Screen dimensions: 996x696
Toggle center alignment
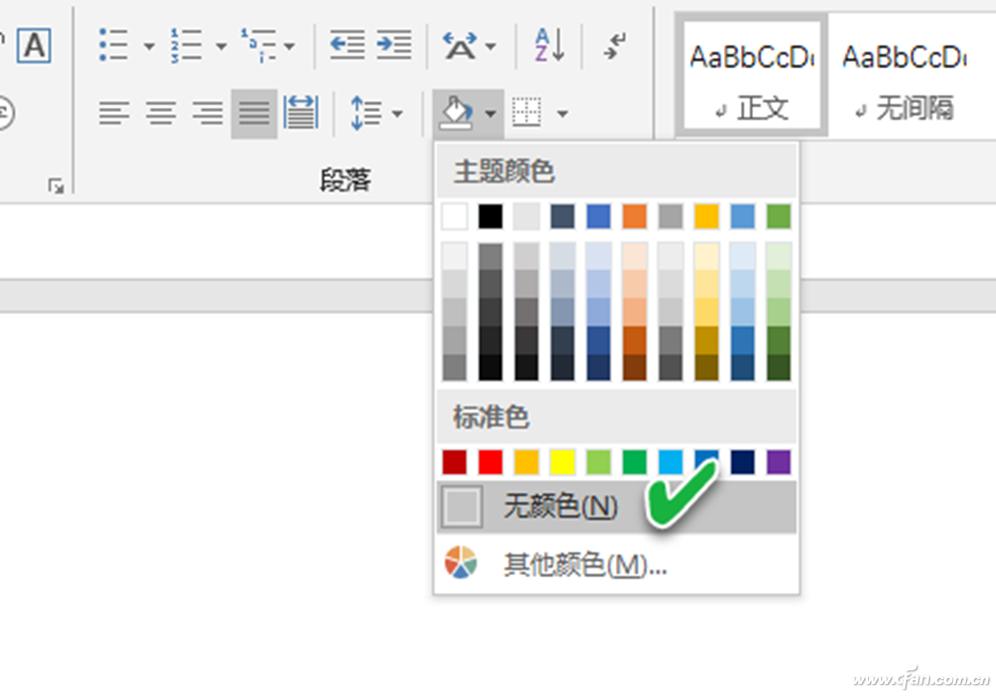pyautogui.click(x=158, y=111)
